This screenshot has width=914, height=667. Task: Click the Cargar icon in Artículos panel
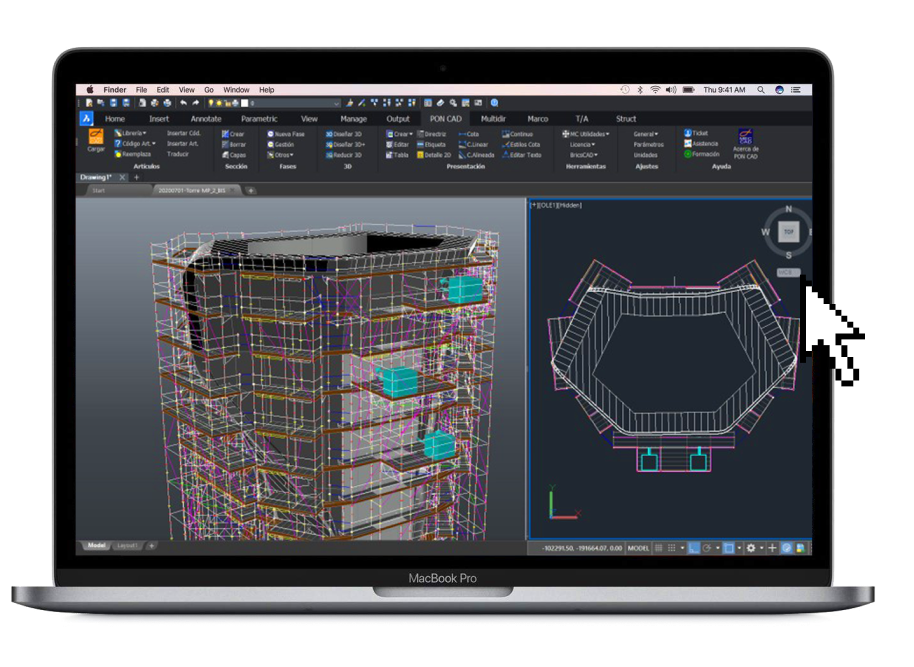point(96,139)
